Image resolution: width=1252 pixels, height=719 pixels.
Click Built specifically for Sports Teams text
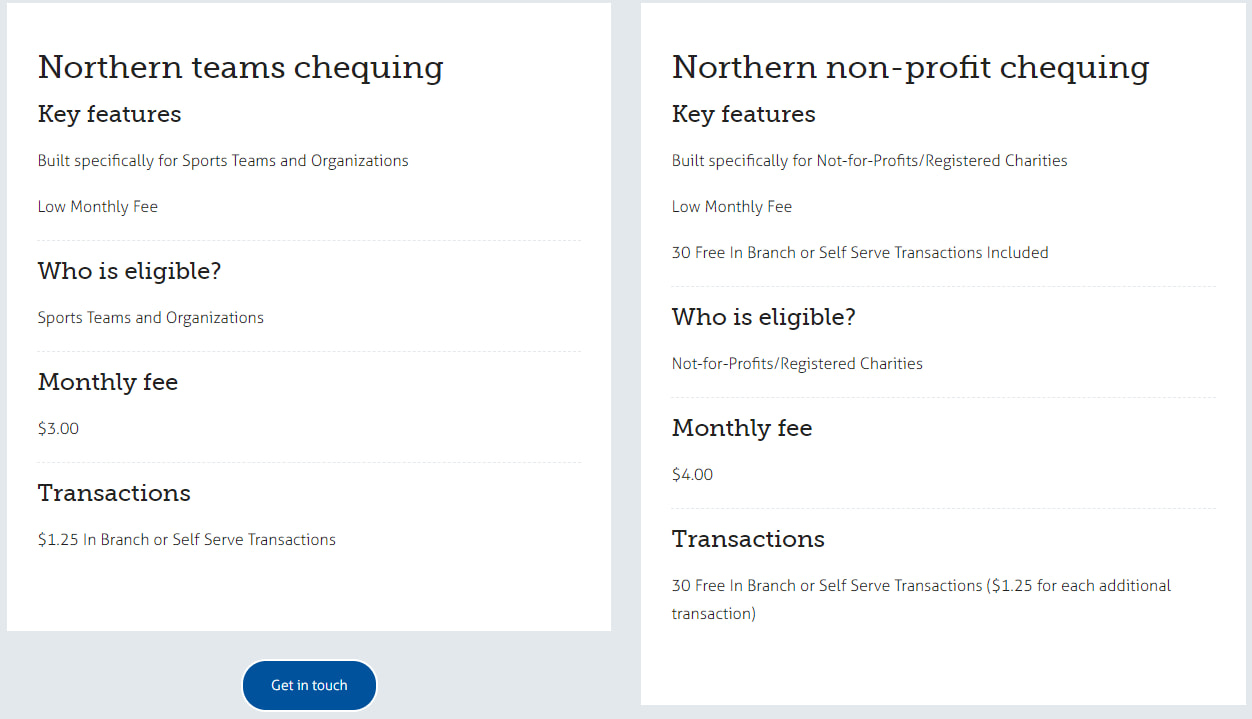click(x=222, y=160)
